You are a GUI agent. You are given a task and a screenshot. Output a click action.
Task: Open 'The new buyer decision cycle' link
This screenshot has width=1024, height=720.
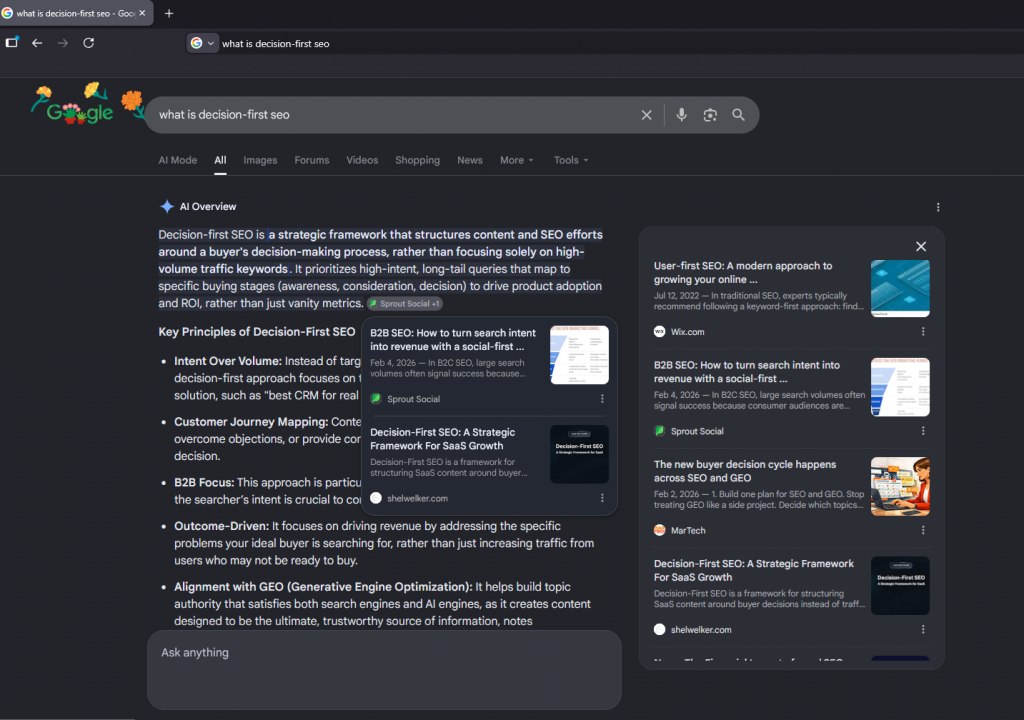(x=745, y=471)
